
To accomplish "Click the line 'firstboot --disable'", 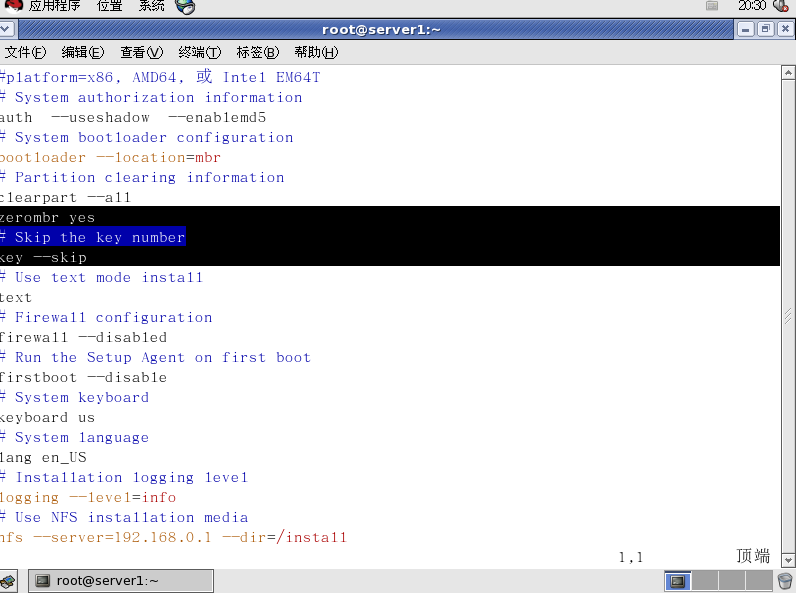I will [84, 378].
